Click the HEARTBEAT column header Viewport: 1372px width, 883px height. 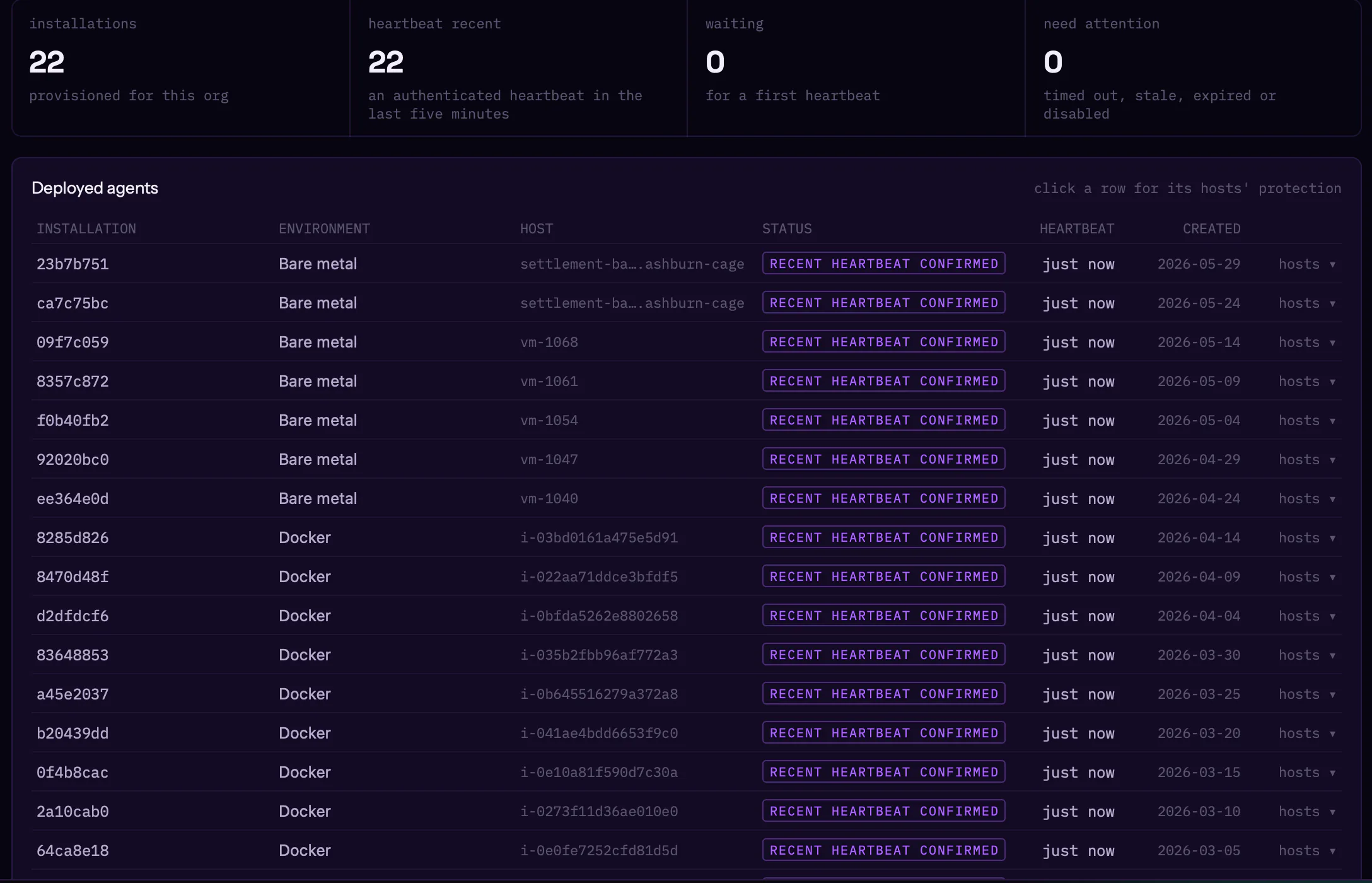[x=1077, y=229]
